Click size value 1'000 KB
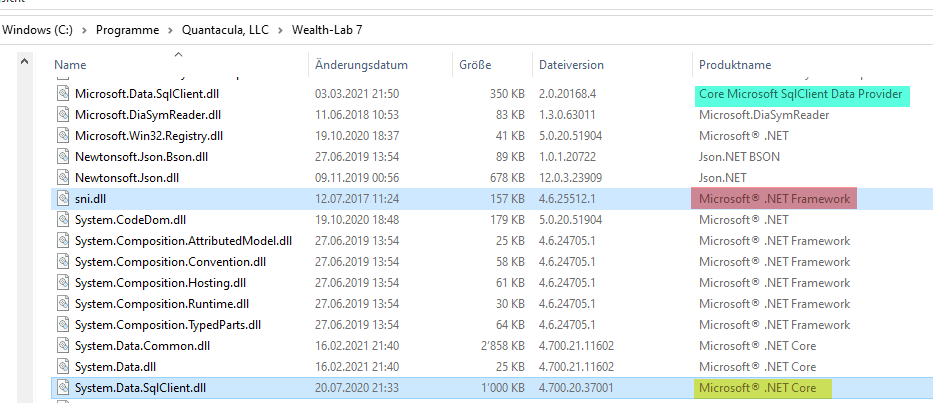This screenshot has height=403, width=933. (x=501, y=388)
